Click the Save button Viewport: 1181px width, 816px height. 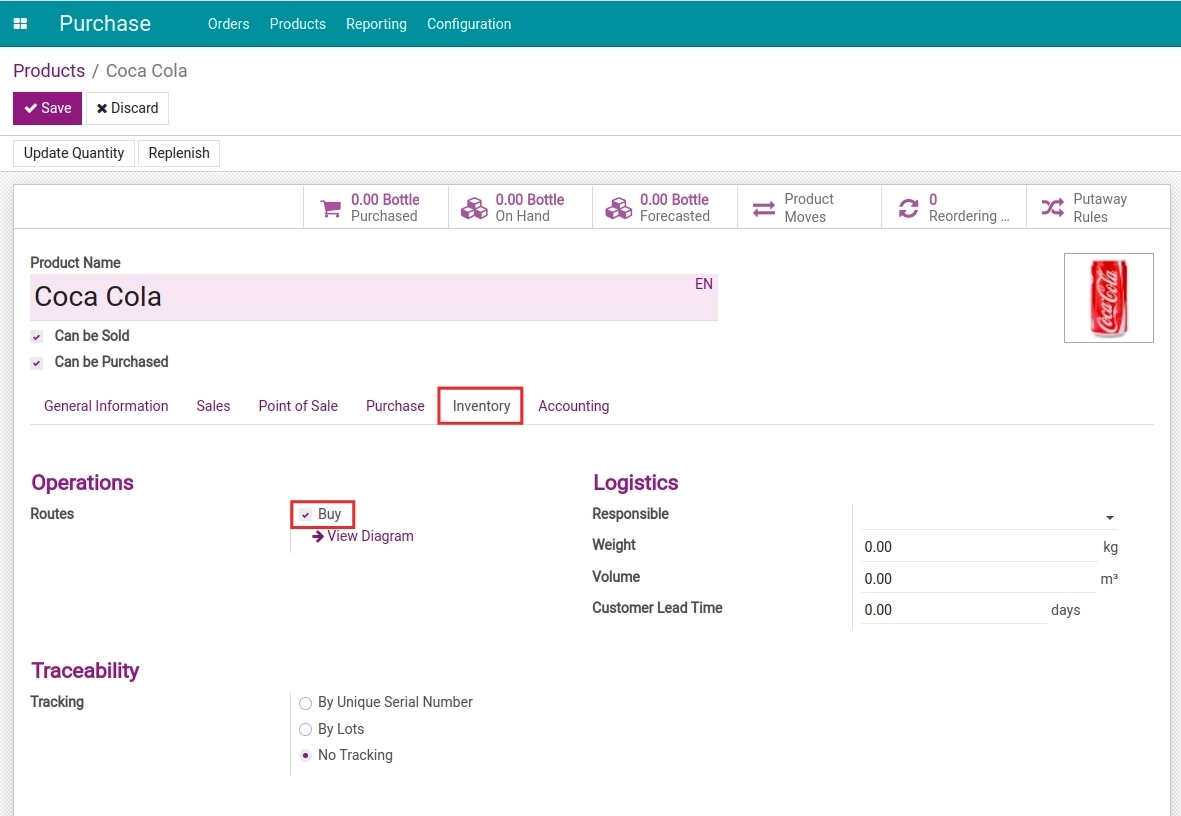coord(47,108)
